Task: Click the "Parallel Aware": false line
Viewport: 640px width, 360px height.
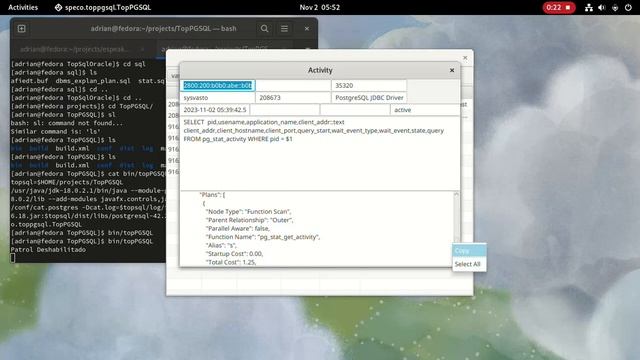Action: (238, 228)
